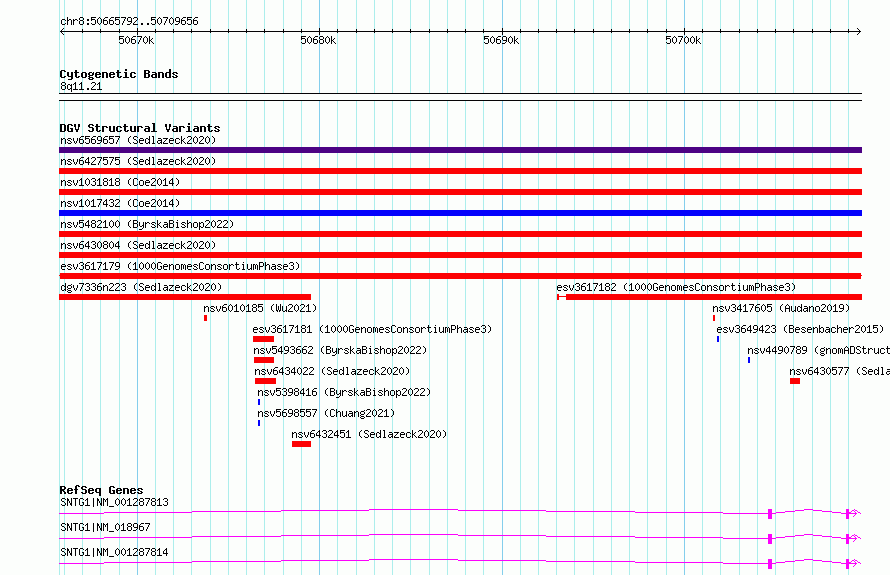Open nsv5698557 (Chuang2021) label

[x=326, y=413]
